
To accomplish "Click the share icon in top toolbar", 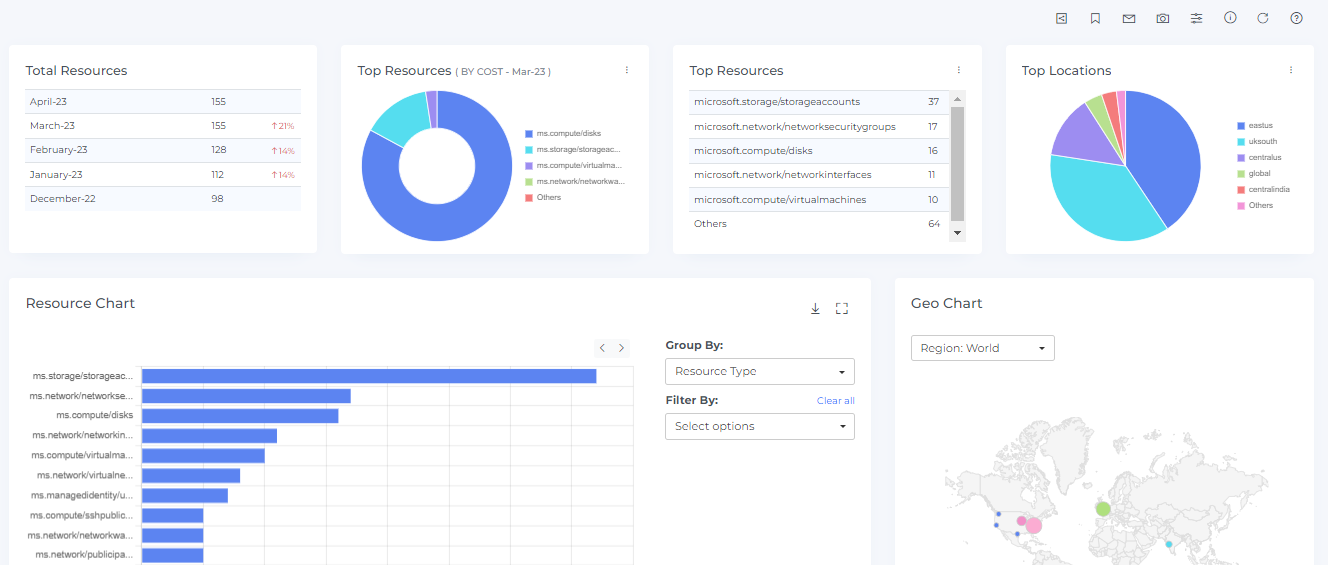I will pos(1061,18).
